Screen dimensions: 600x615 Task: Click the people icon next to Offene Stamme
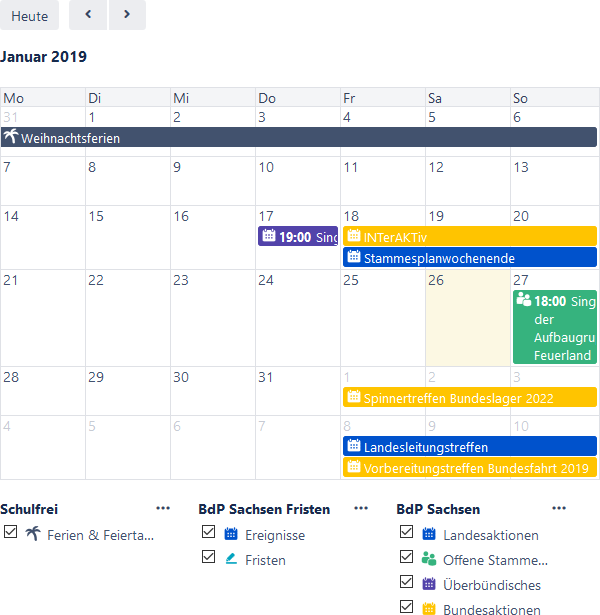point(429,559)
